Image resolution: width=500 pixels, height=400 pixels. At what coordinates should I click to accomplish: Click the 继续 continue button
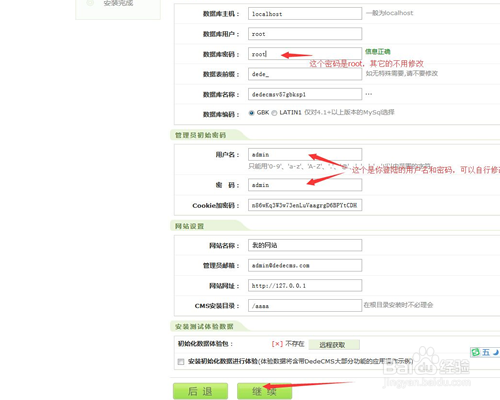click(x=264, y=391)
